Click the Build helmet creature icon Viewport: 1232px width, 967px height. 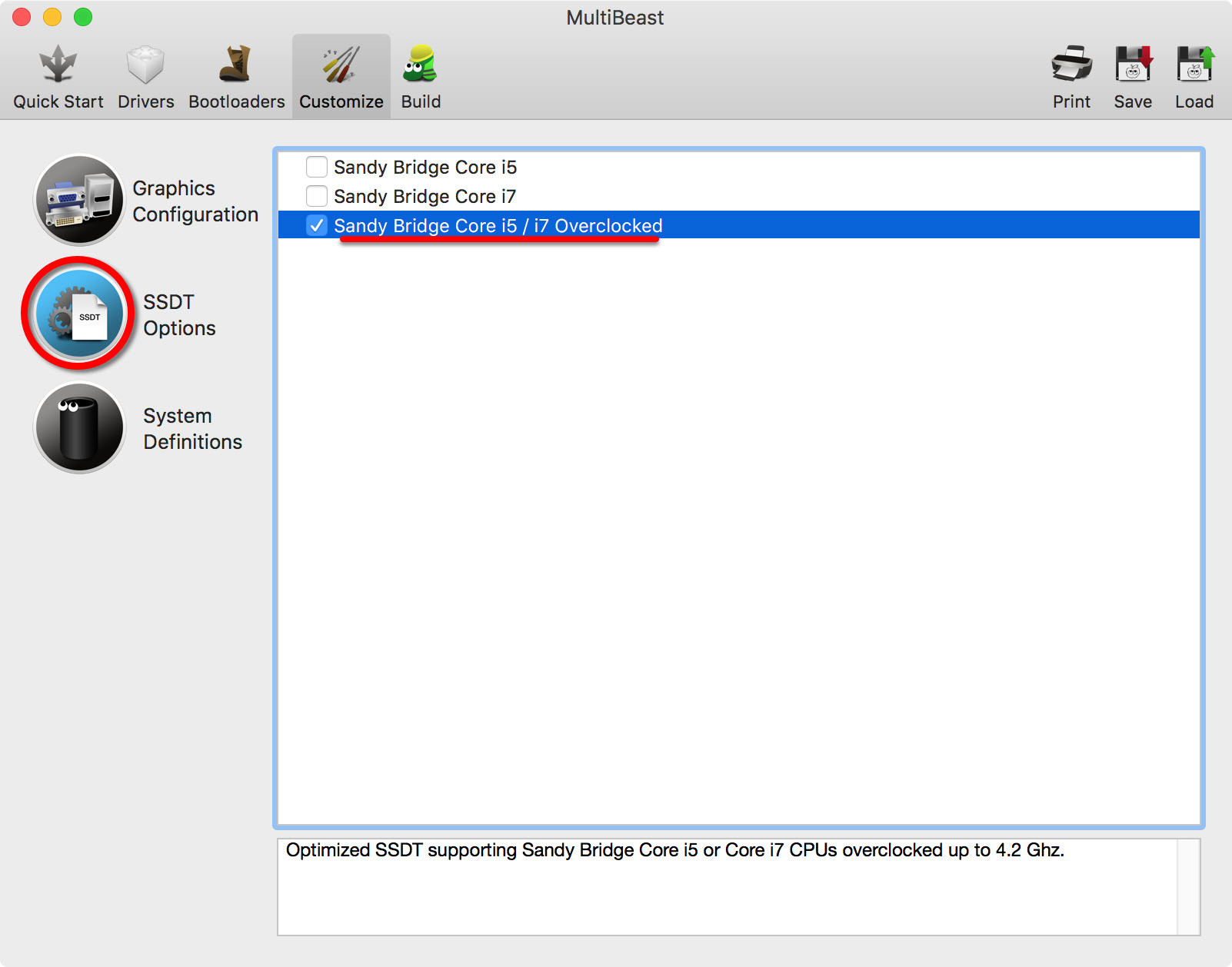pyautogui.click(x=420, y=64)
